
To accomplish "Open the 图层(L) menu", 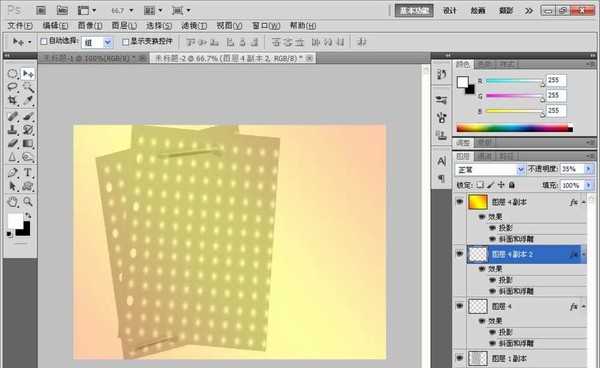I will (x=124, y=26).
